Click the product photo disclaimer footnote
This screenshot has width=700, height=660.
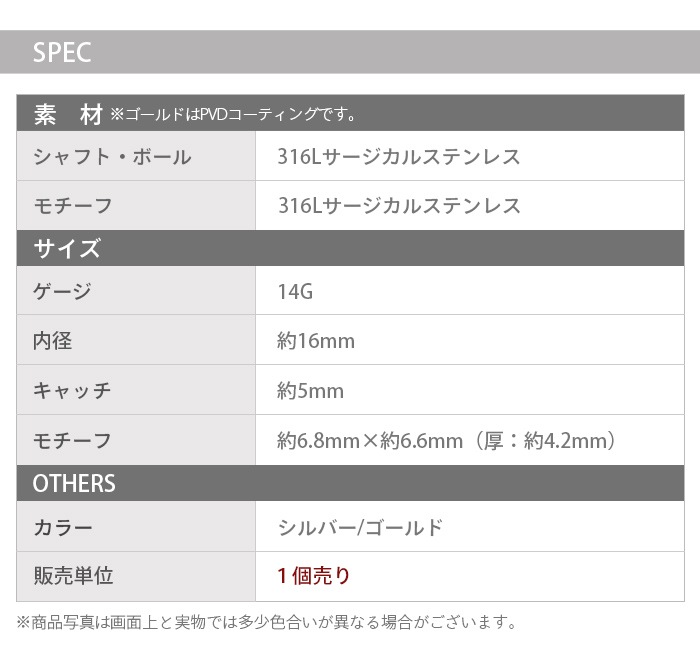point(266,622)
